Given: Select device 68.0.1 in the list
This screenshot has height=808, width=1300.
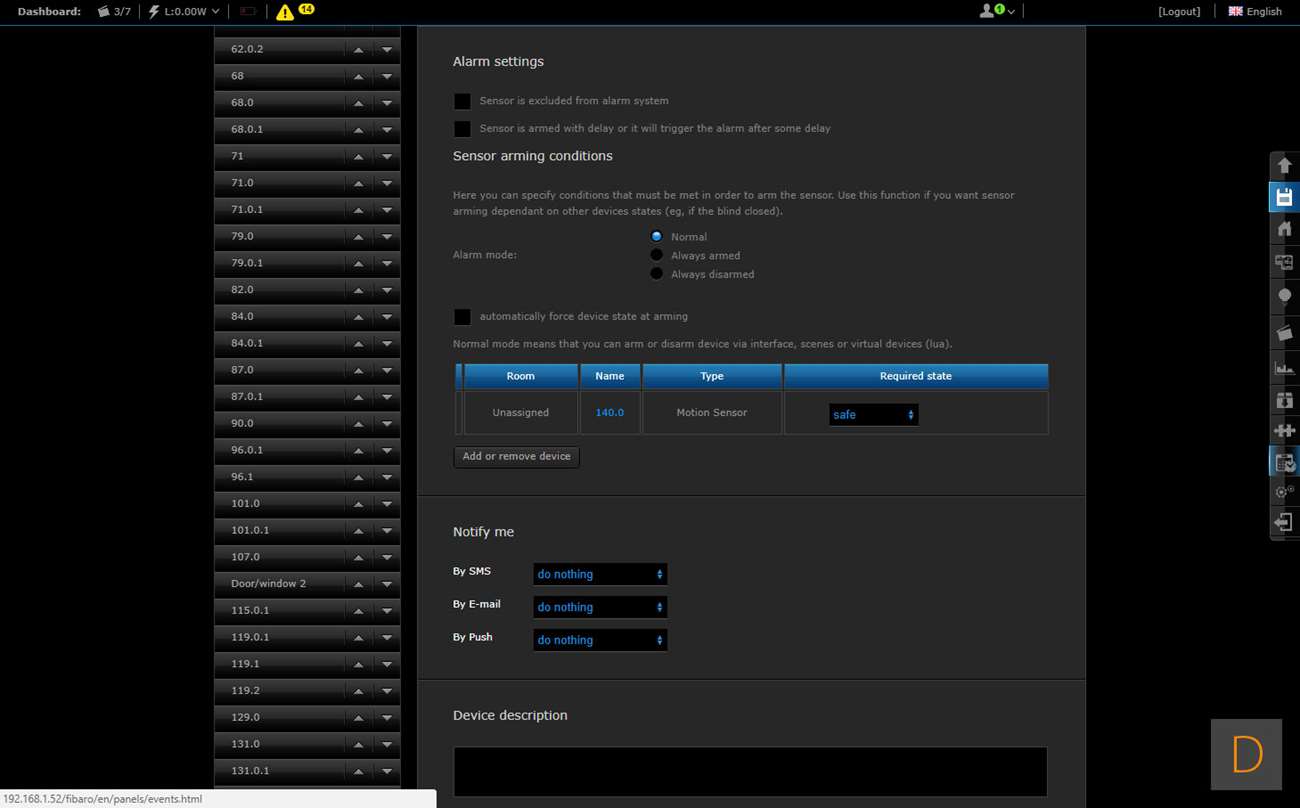Looking at the screenshot, I should 280,129.
